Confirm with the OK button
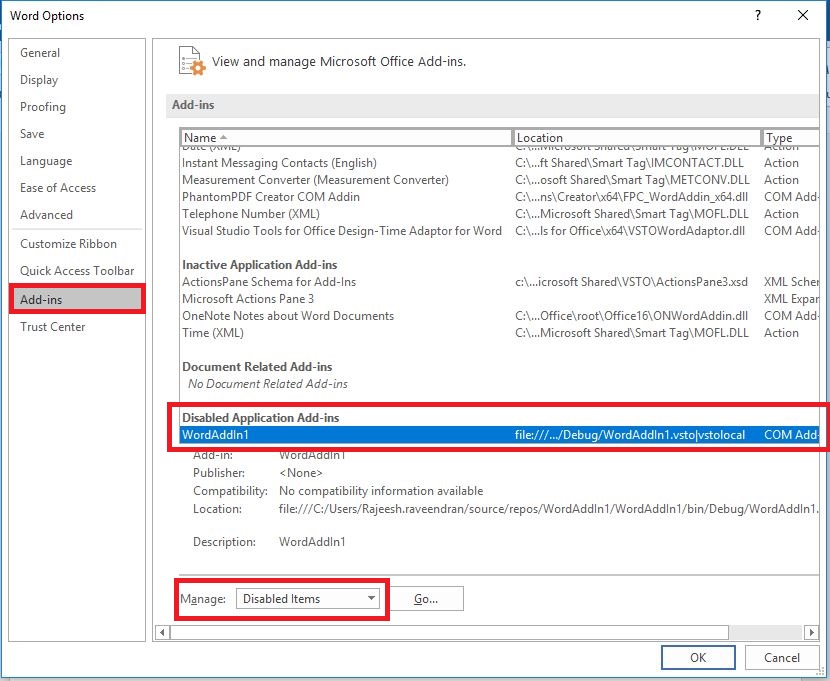The height and width of the screenshot is (681, 830). coord(698,658)
